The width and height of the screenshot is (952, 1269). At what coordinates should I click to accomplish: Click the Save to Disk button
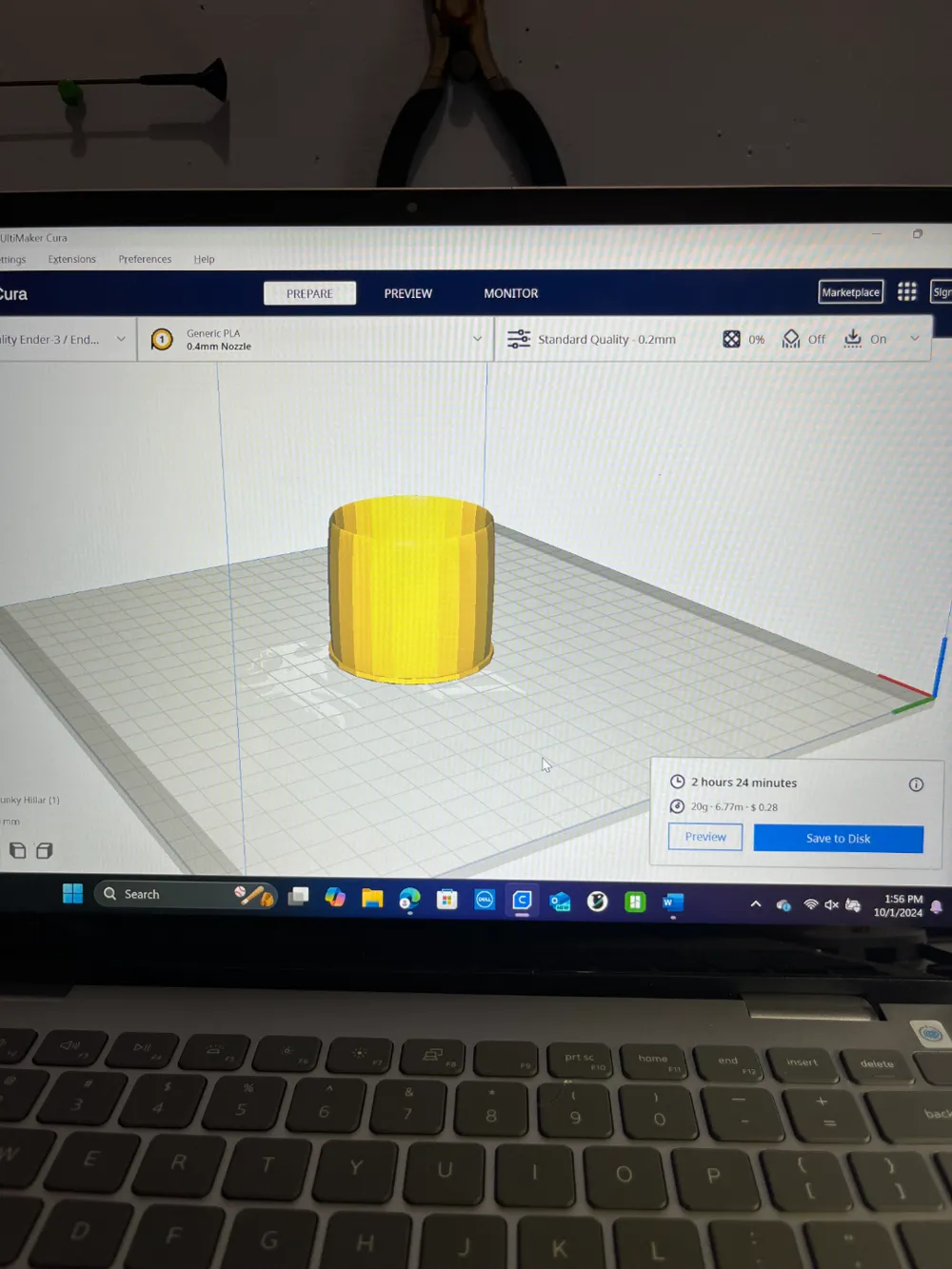[x=838, y=838]
